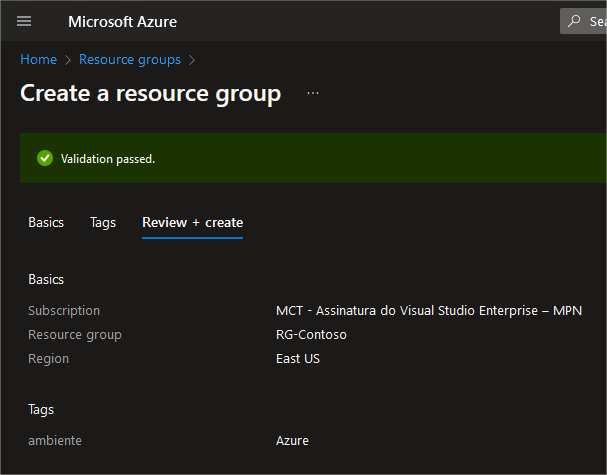Image resolution: width=607 pixels, height=475 pixels.
Task: Switch to the Tags tab
Action: pos(103,223)
